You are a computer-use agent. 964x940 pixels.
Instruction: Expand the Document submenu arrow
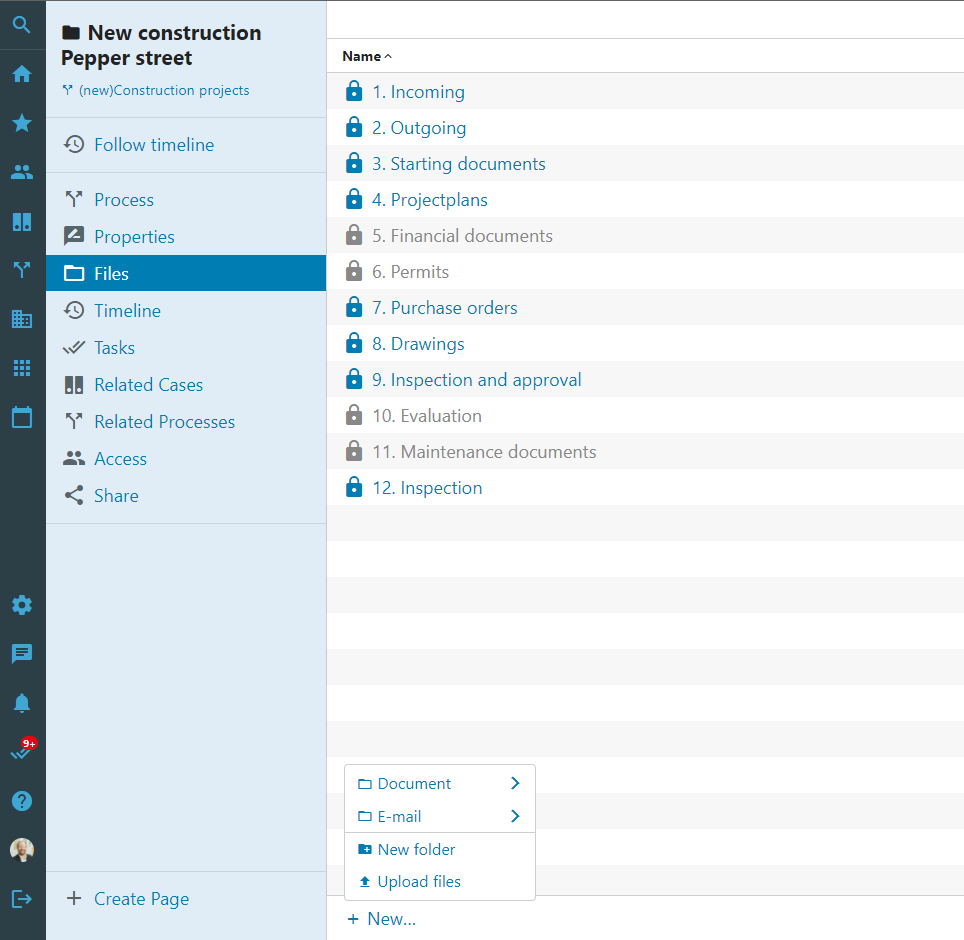(x=515, y=784)
